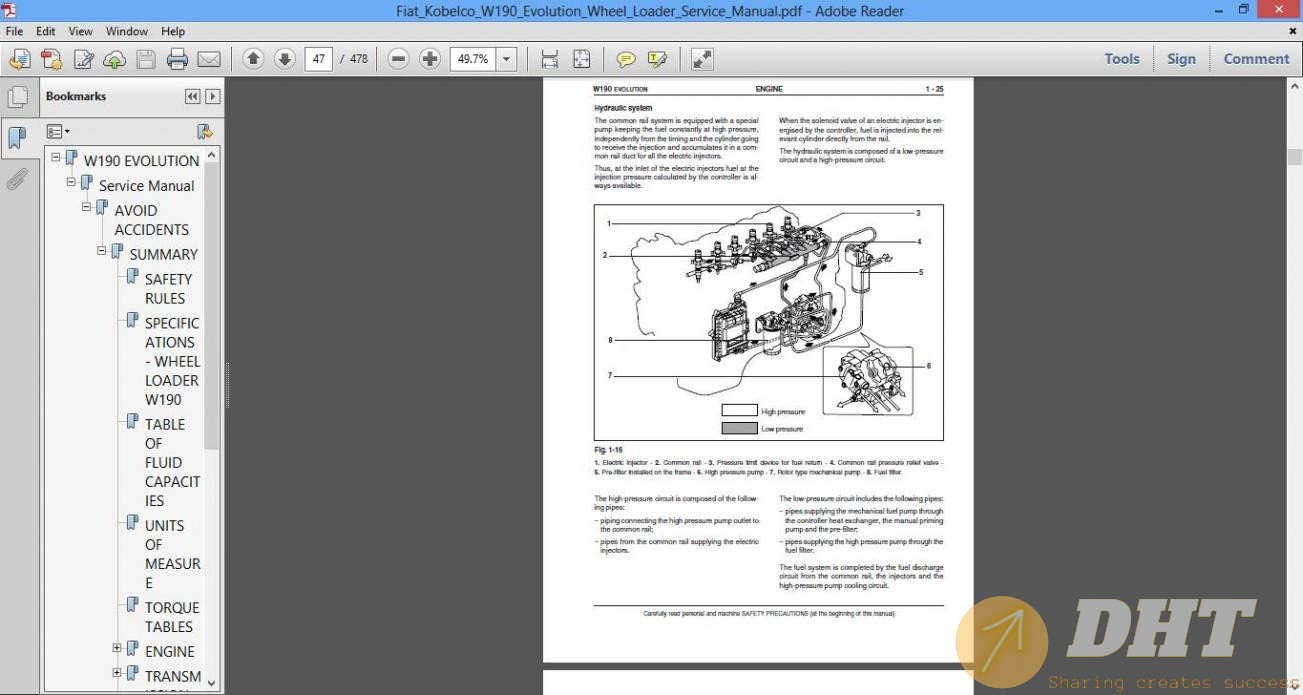Click the Save floppy disk icon
1303x695 pixels.
tap(146, 59)
